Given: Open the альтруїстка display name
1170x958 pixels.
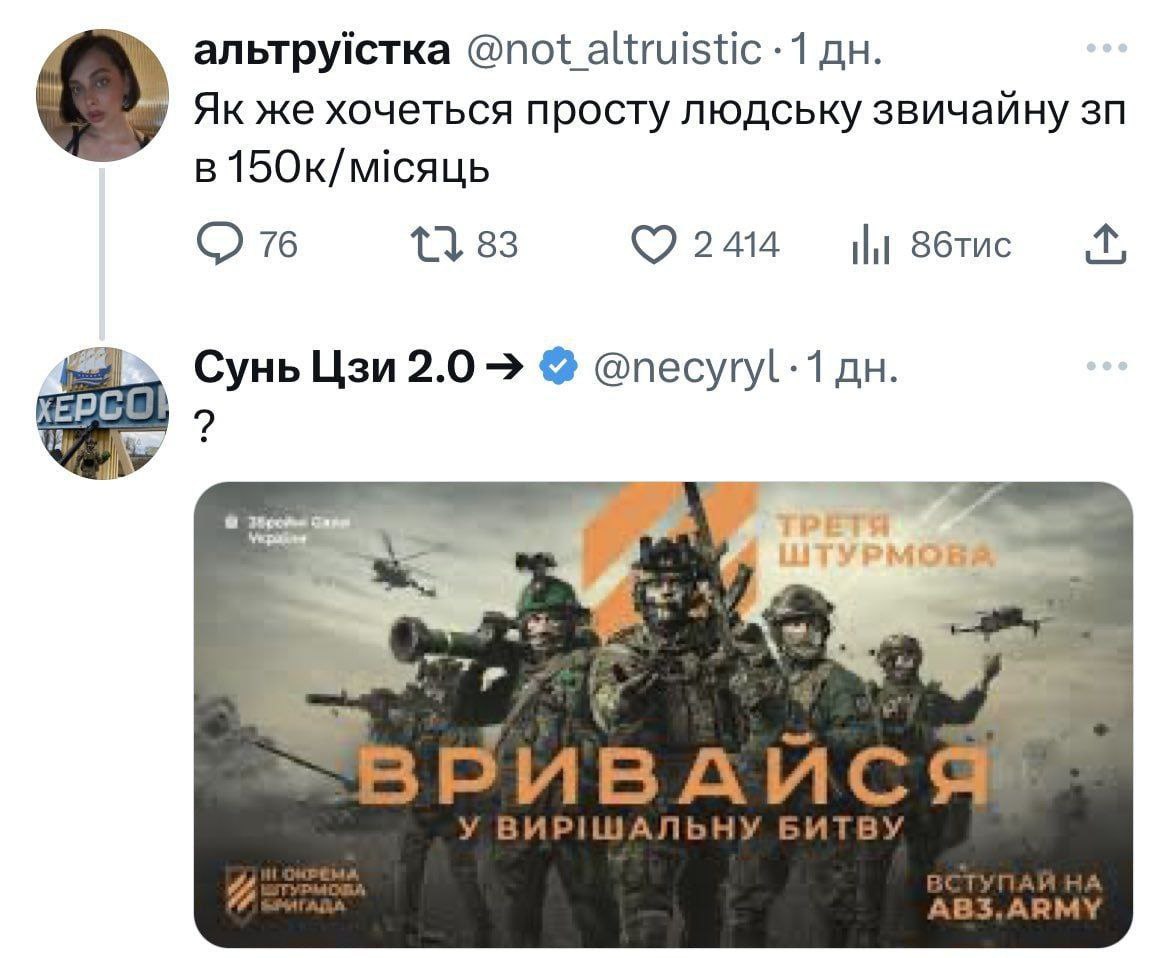Looking at the screenshot, I should [322, 51].
